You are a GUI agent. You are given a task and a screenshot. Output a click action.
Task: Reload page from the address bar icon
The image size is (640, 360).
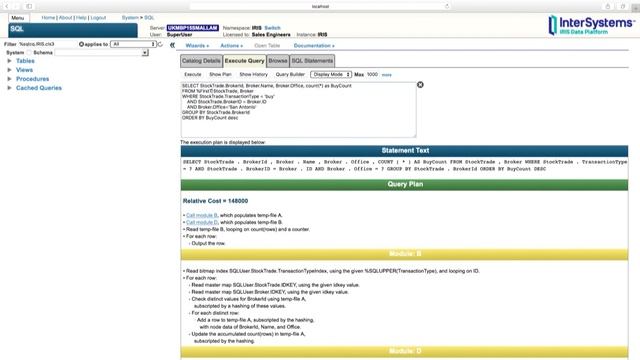(x=447, y=6)
